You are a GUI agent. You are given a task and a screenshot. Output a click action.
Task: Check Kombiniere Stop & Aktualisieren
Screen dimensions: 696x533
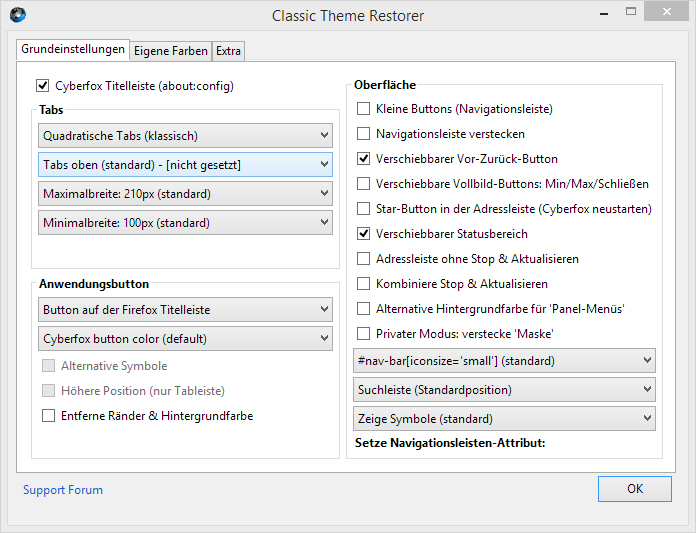tap(364, 284)
